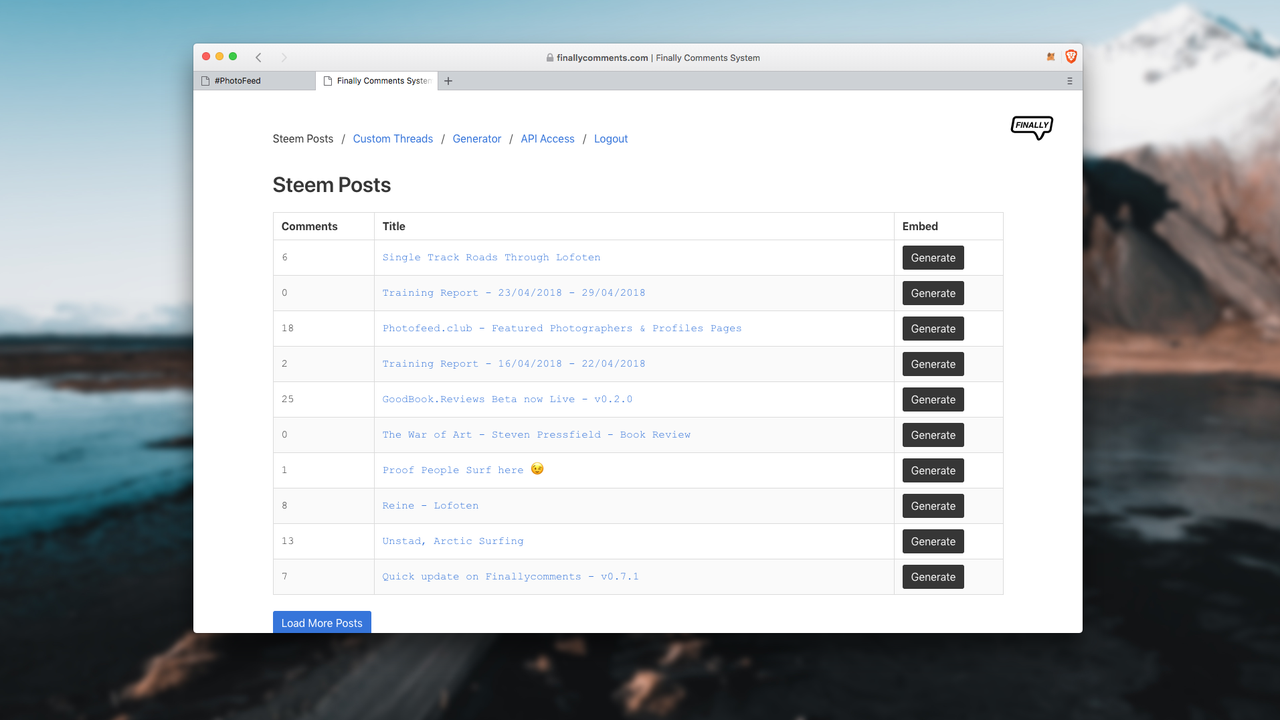The height and width of the screenshot is (720, 1280).
Task: Click the finallycomments.com address bar
Action: pyautogui.click(x=653, y=58)
